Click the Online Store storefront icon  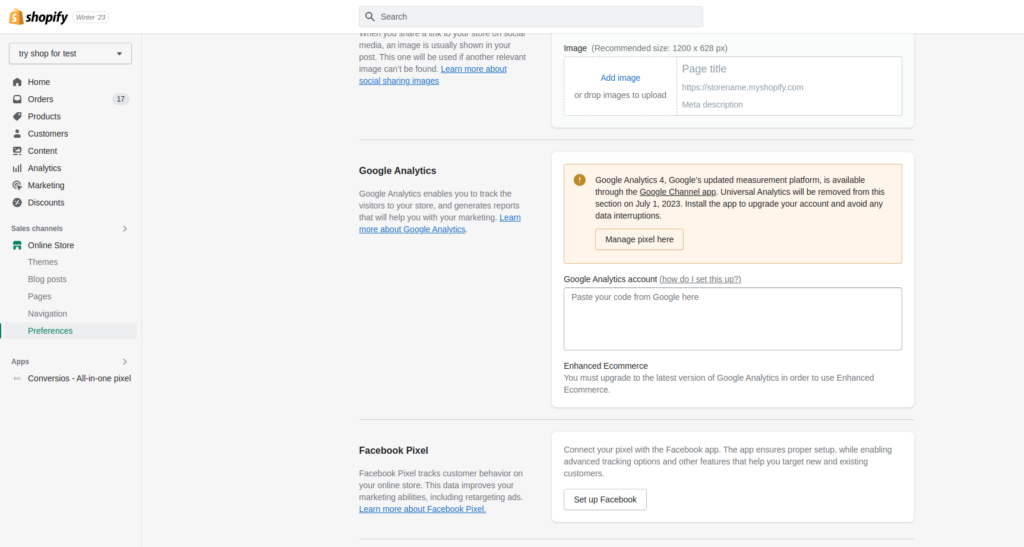click(17, 245)
